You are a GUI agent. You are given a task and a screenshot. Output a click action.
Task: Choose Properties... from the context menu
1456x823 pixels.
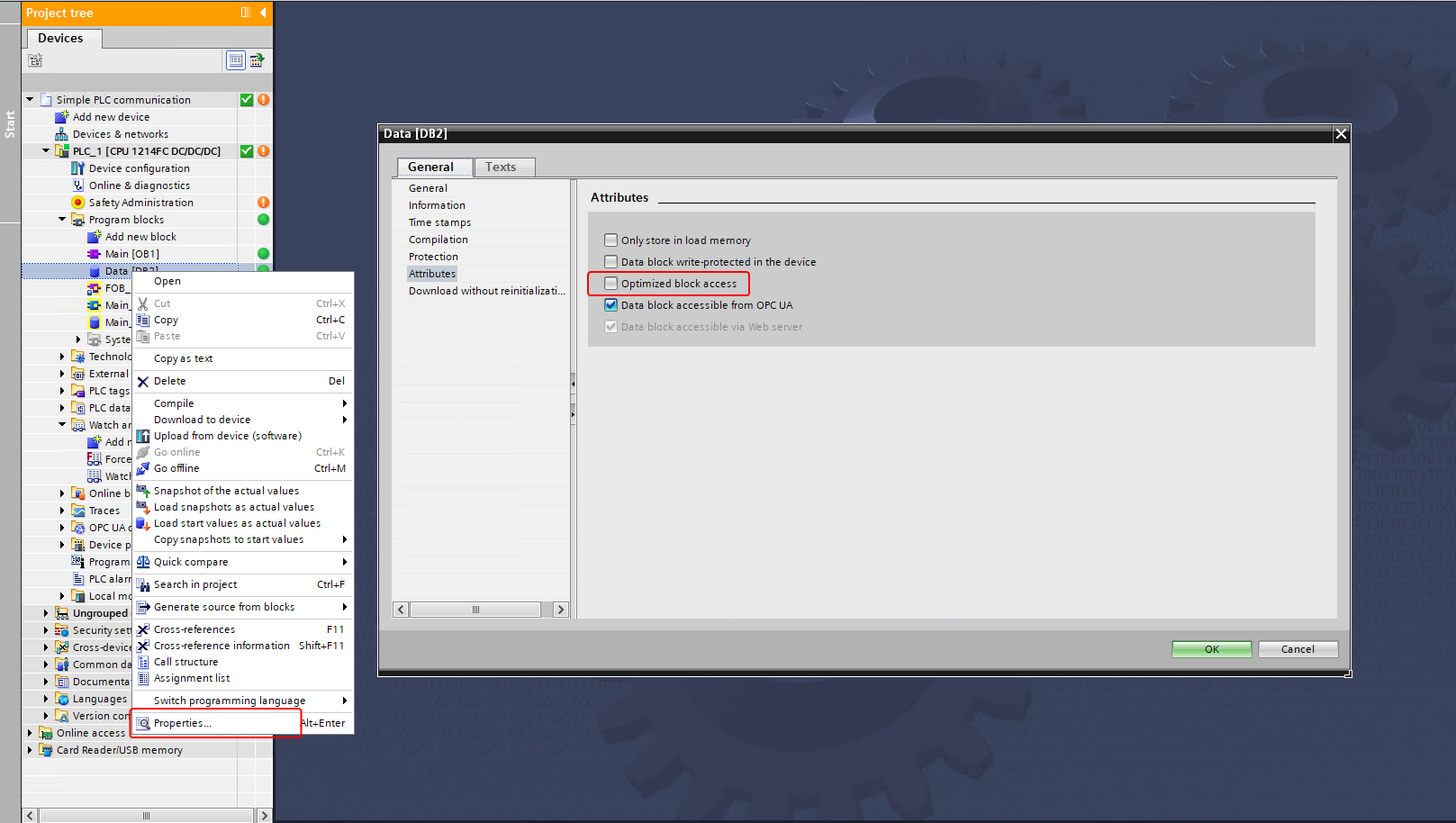tap(183, 723)
